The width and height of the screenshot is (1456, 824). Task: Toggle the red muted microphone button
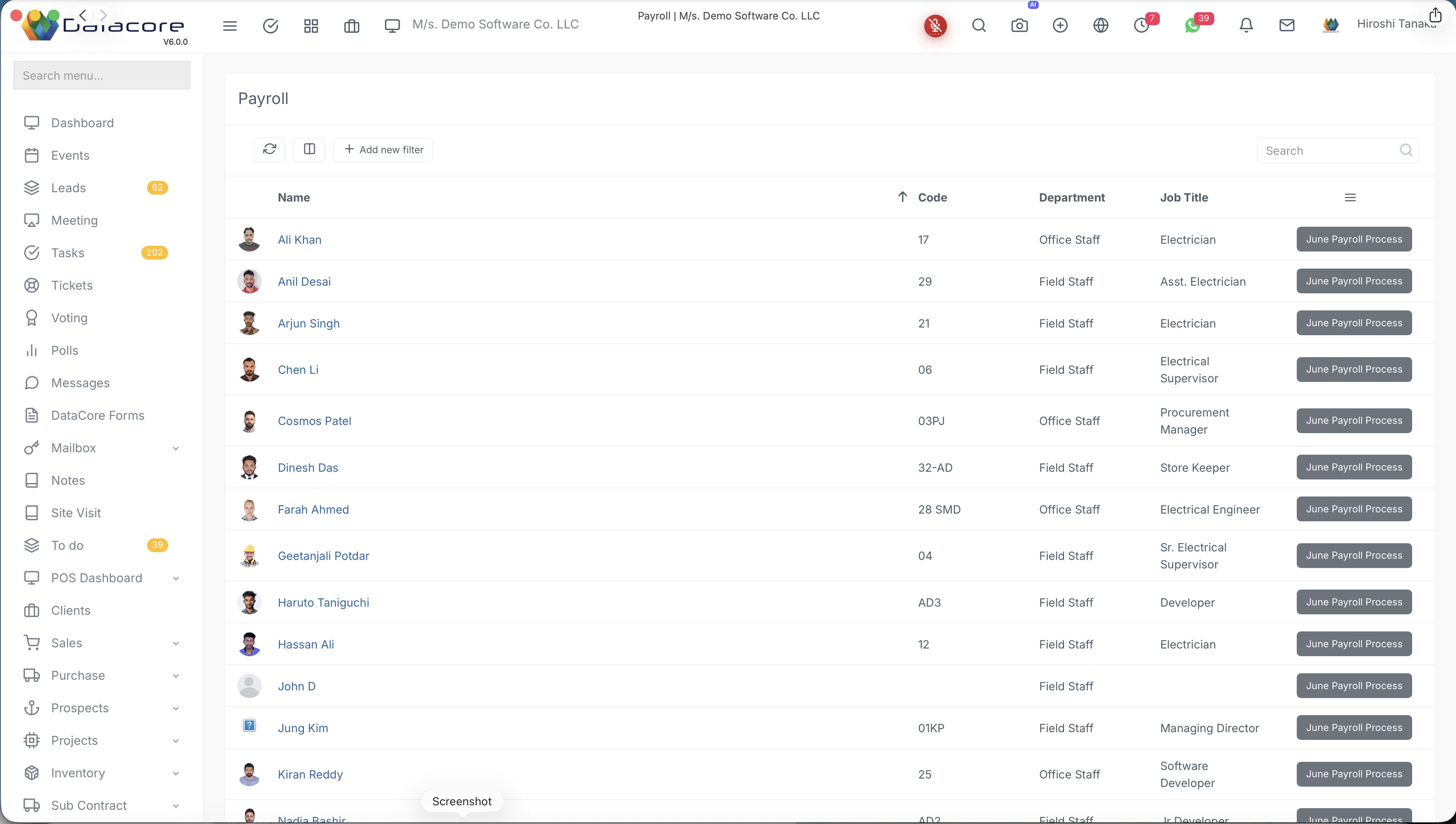936,26
